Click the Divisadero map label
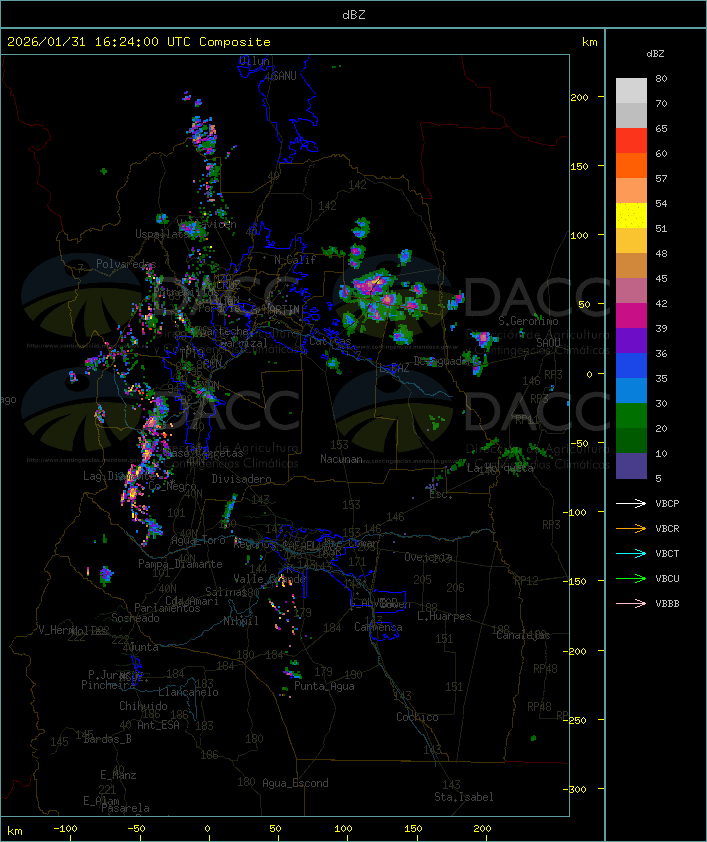Viewport: 707px width, 842px height. (241, 479)
